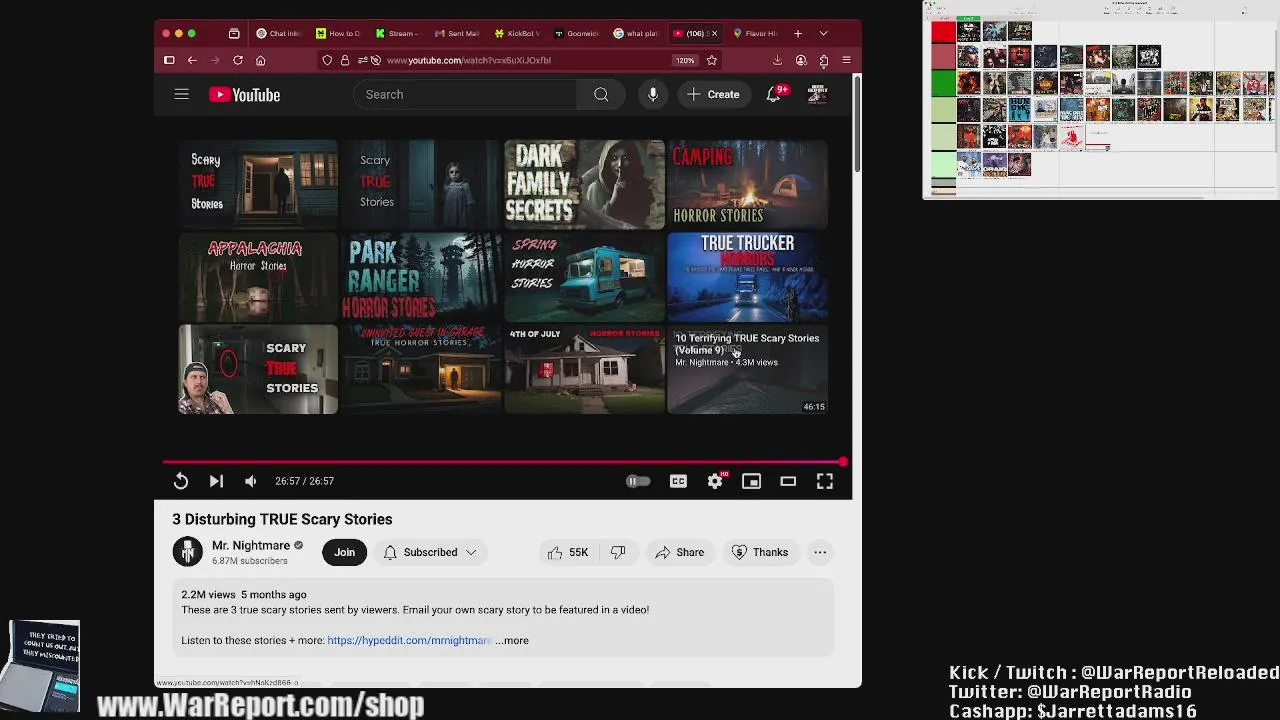Close the active YouTube tab
This screenshot has width=1280, height=720.
(x=714, y=33)
